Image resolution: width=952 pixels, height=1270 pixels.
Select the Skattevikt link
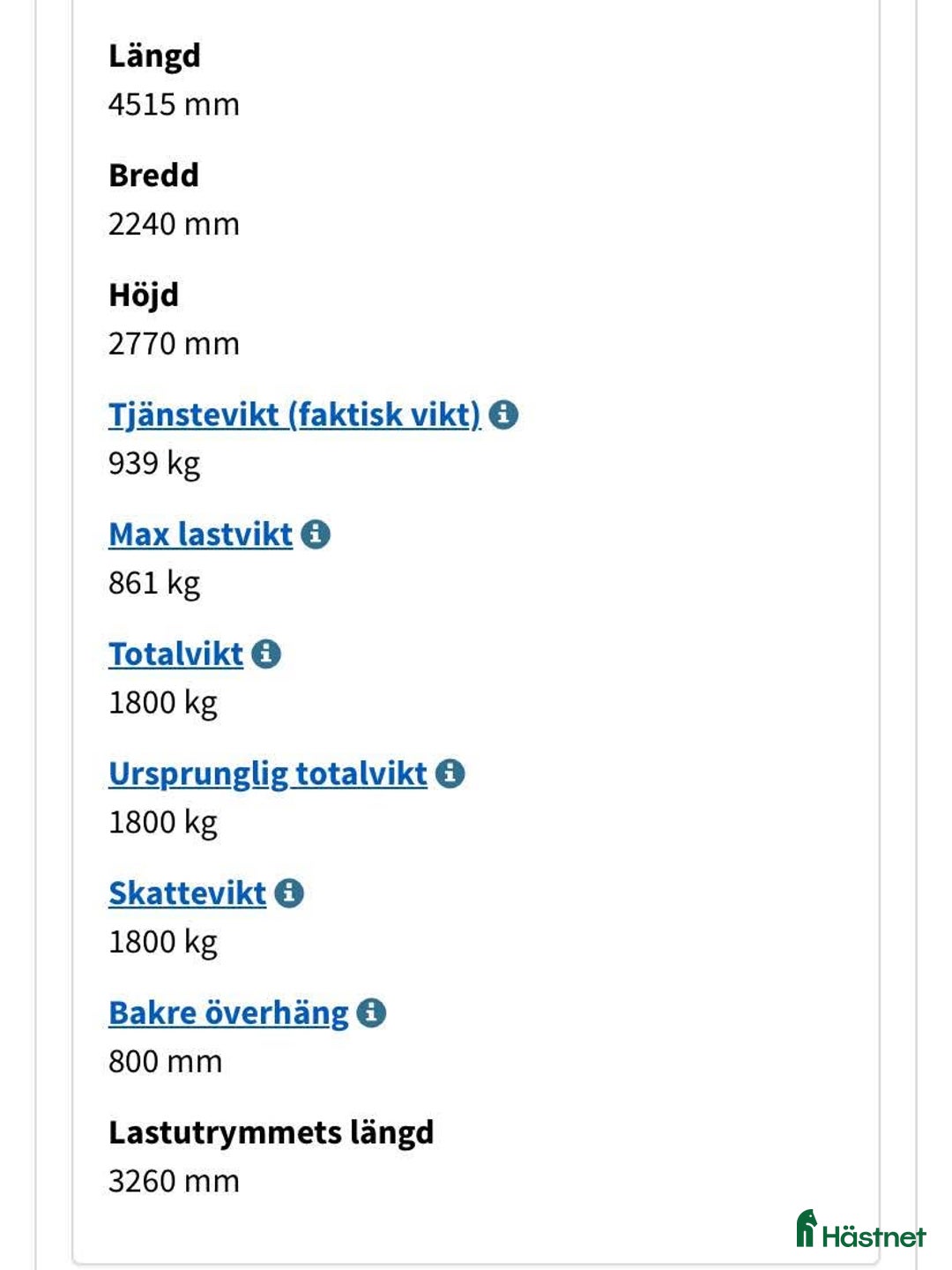(x=186, y=893)
